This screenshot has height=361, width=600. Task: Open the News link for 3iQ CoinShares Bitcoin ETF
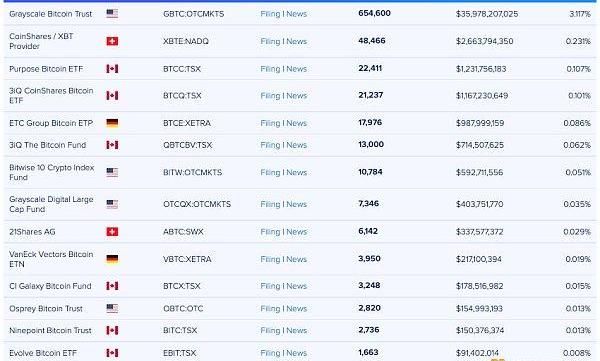(297, 95)
